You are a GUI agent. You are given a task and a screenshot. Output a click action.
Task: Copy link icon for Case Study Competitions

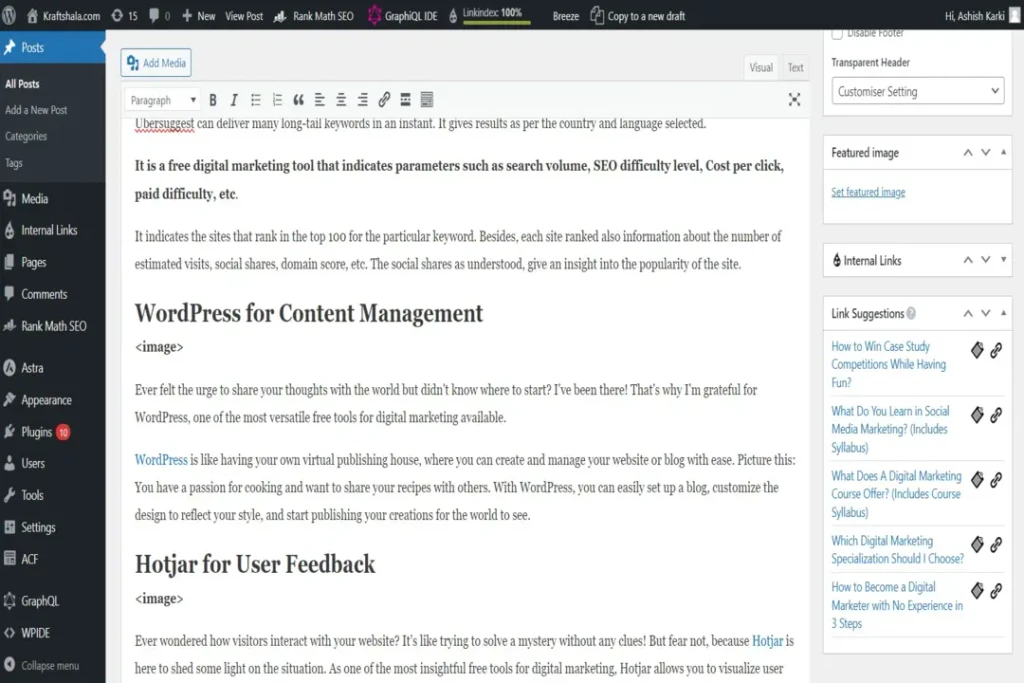[996, 351]
